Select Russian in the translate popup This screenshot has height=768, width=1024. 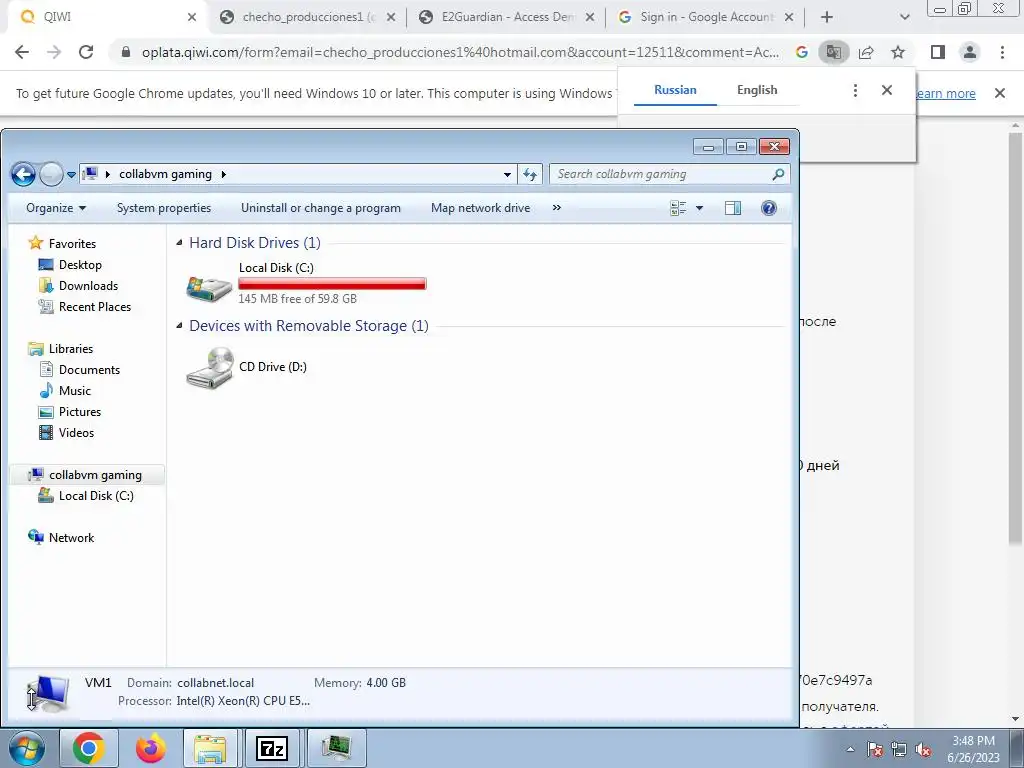[x=675, y=90]
